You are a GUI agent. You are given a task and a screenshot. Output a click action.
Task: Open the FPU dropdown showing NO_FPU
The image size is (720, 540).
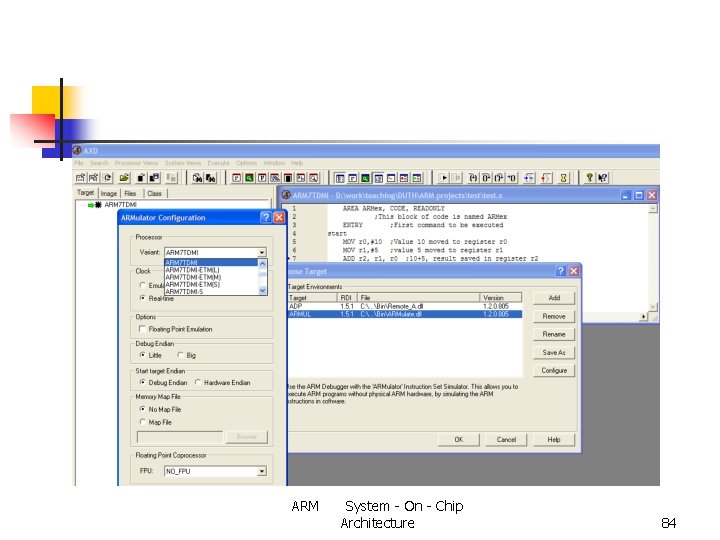click(262, 471)
